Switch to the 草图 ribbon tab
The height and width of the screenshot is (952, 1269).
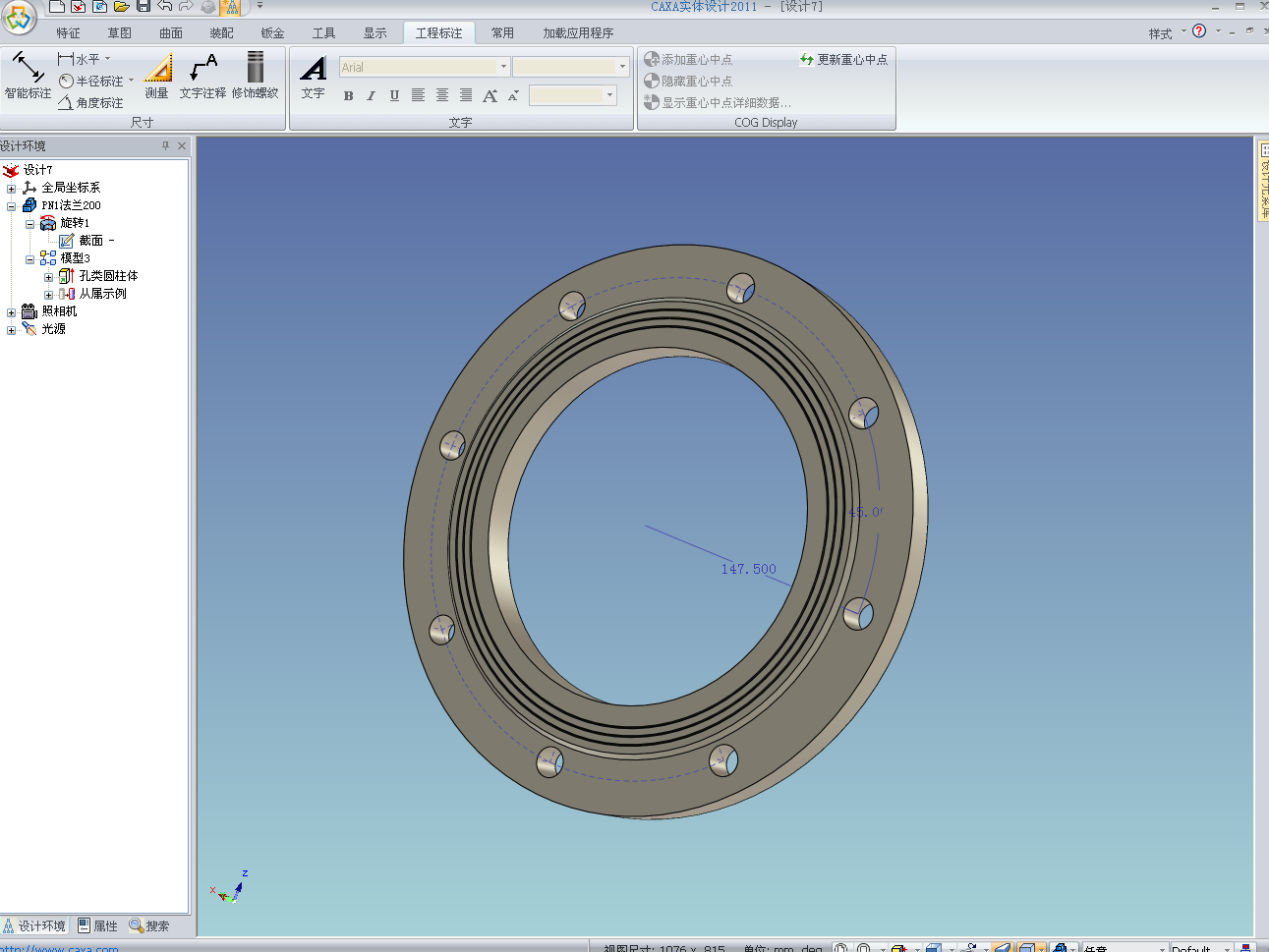[x=120, y=33]
